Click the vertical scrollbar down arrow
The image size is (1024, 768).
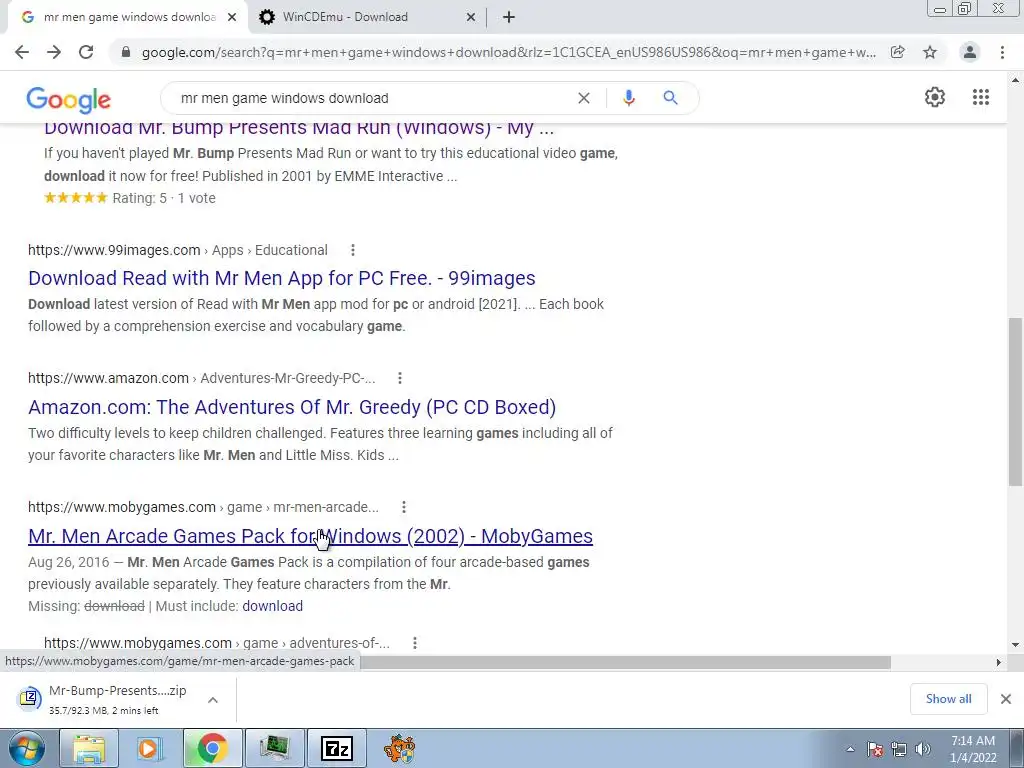(1015, 645)
